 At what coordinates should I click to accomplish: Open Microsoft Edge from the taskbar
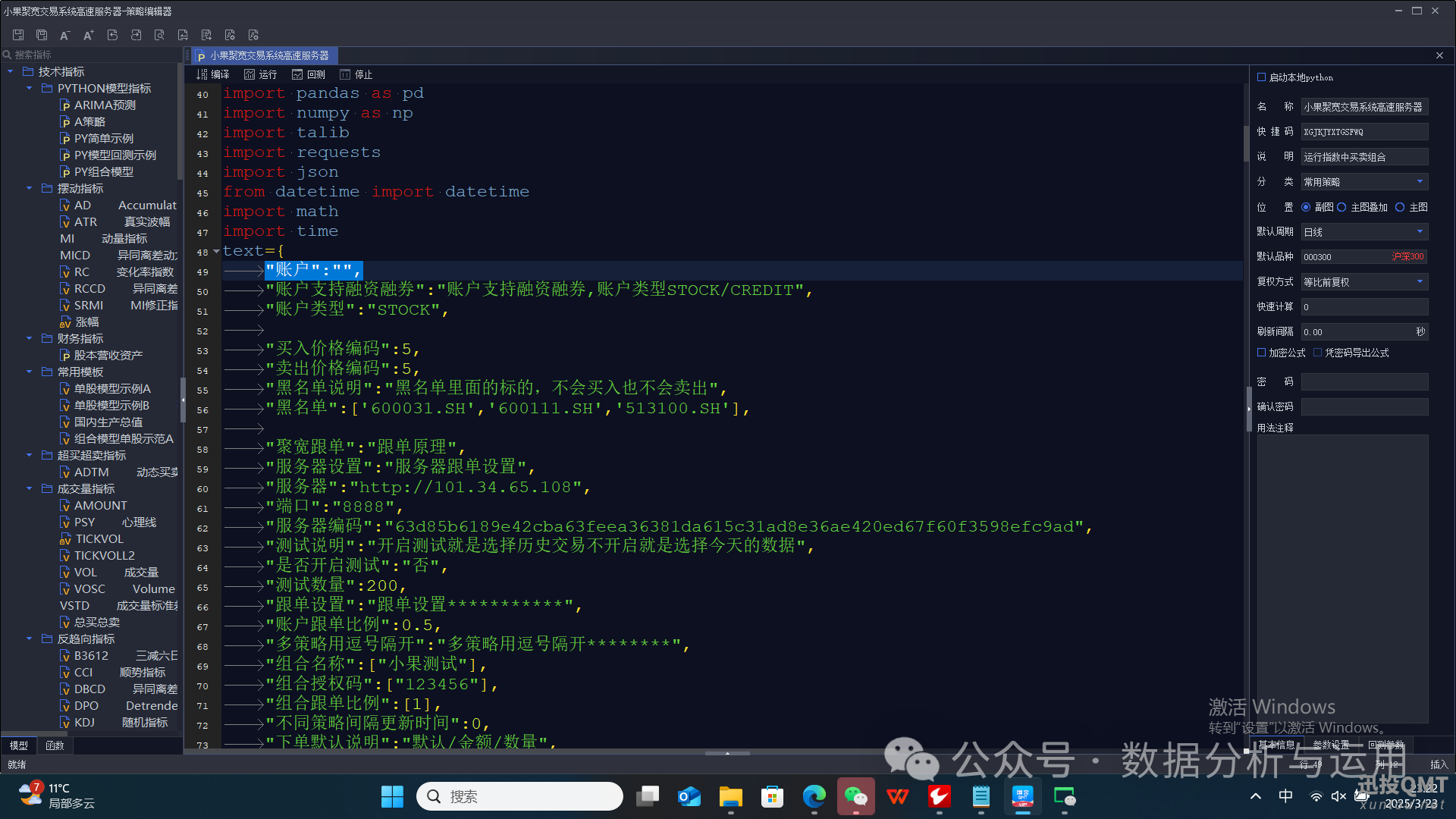coord(814,796)
